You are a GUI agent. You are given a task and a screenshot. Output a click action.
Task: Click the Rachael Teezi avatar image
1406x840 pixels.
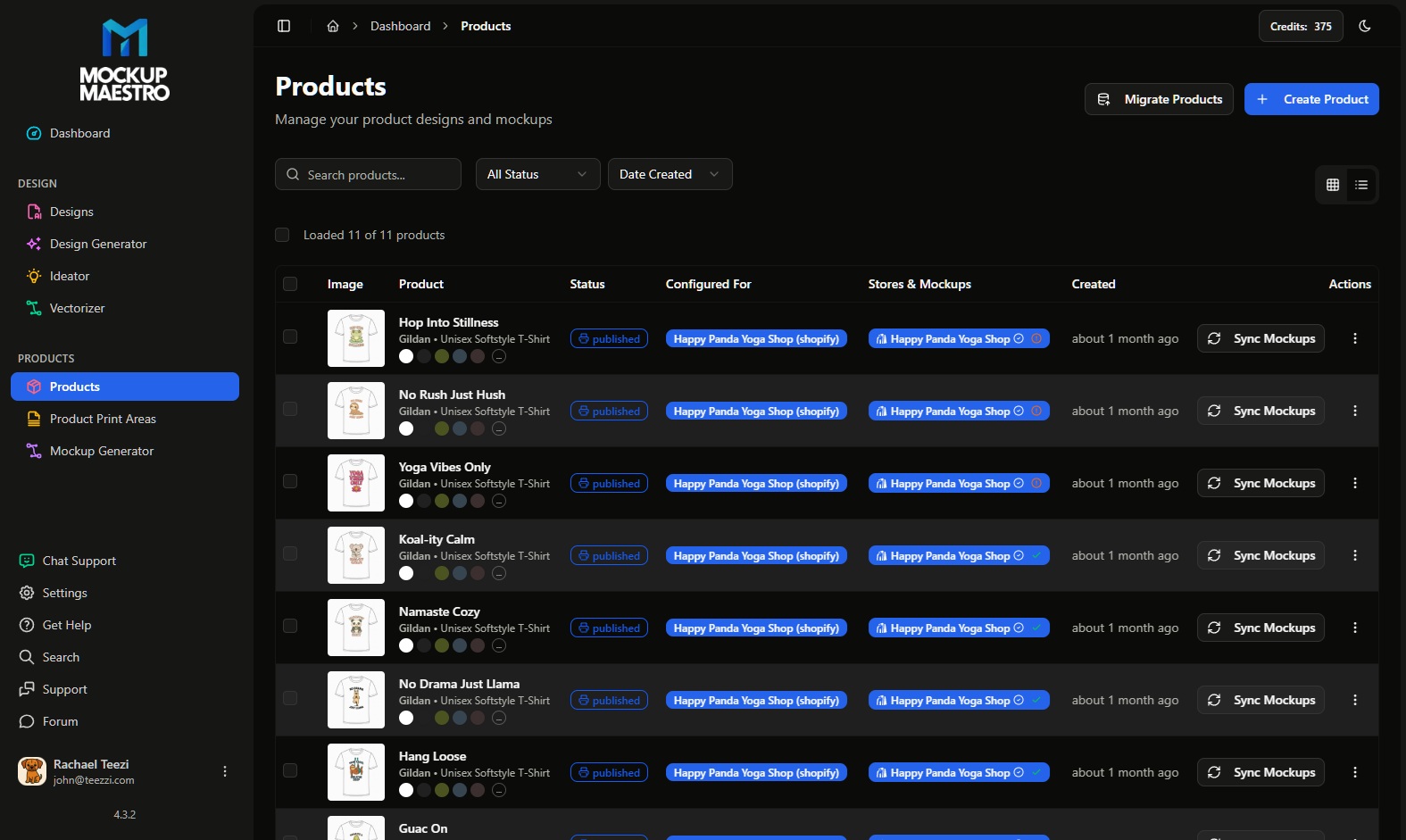pyautogui.click(x=32, y=771)
